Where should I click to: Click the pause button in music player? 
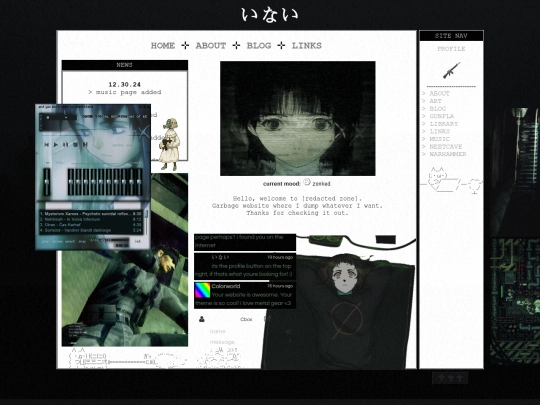[x=65, y=145]
